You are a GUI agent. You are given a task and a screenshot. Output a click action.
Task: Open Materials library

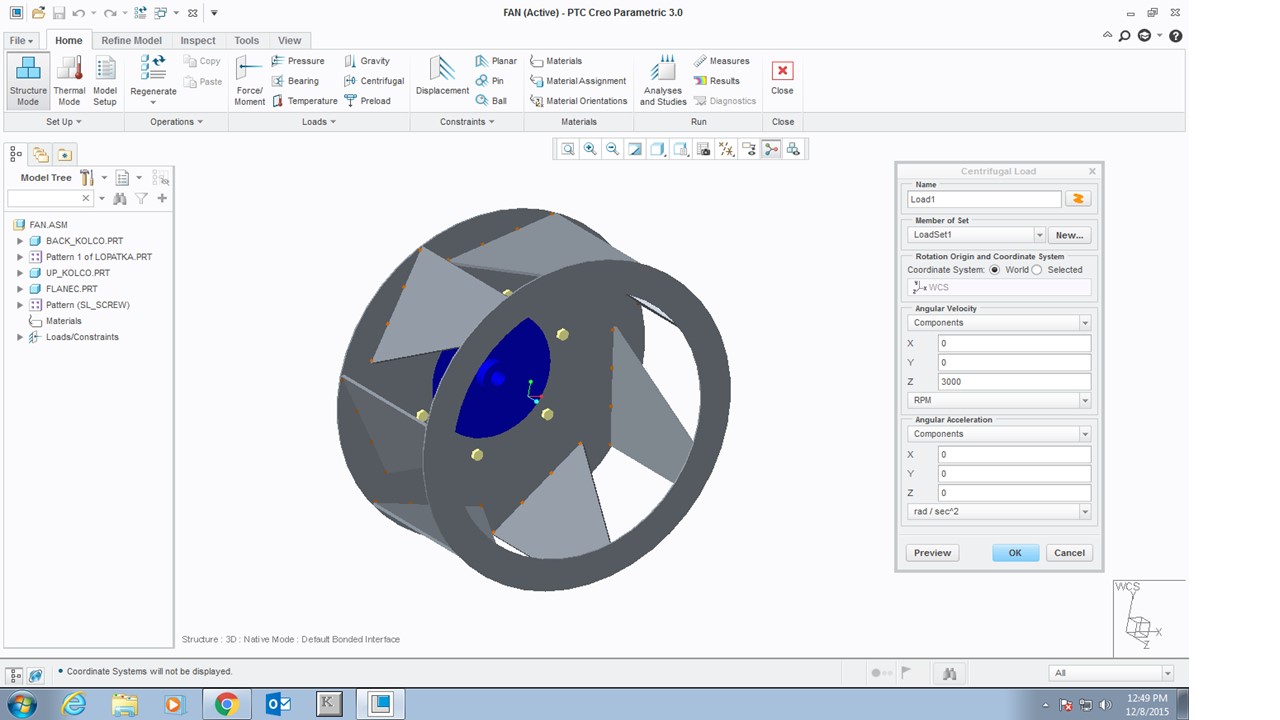556,61
